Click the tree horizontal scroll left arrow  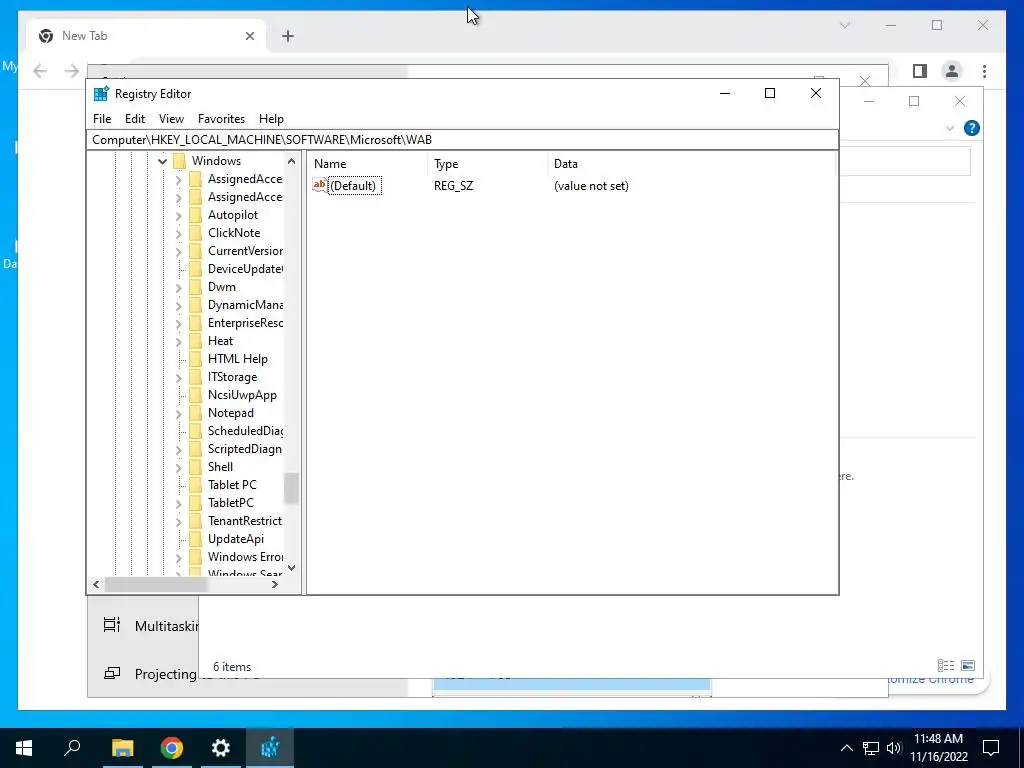click(97, 584)
